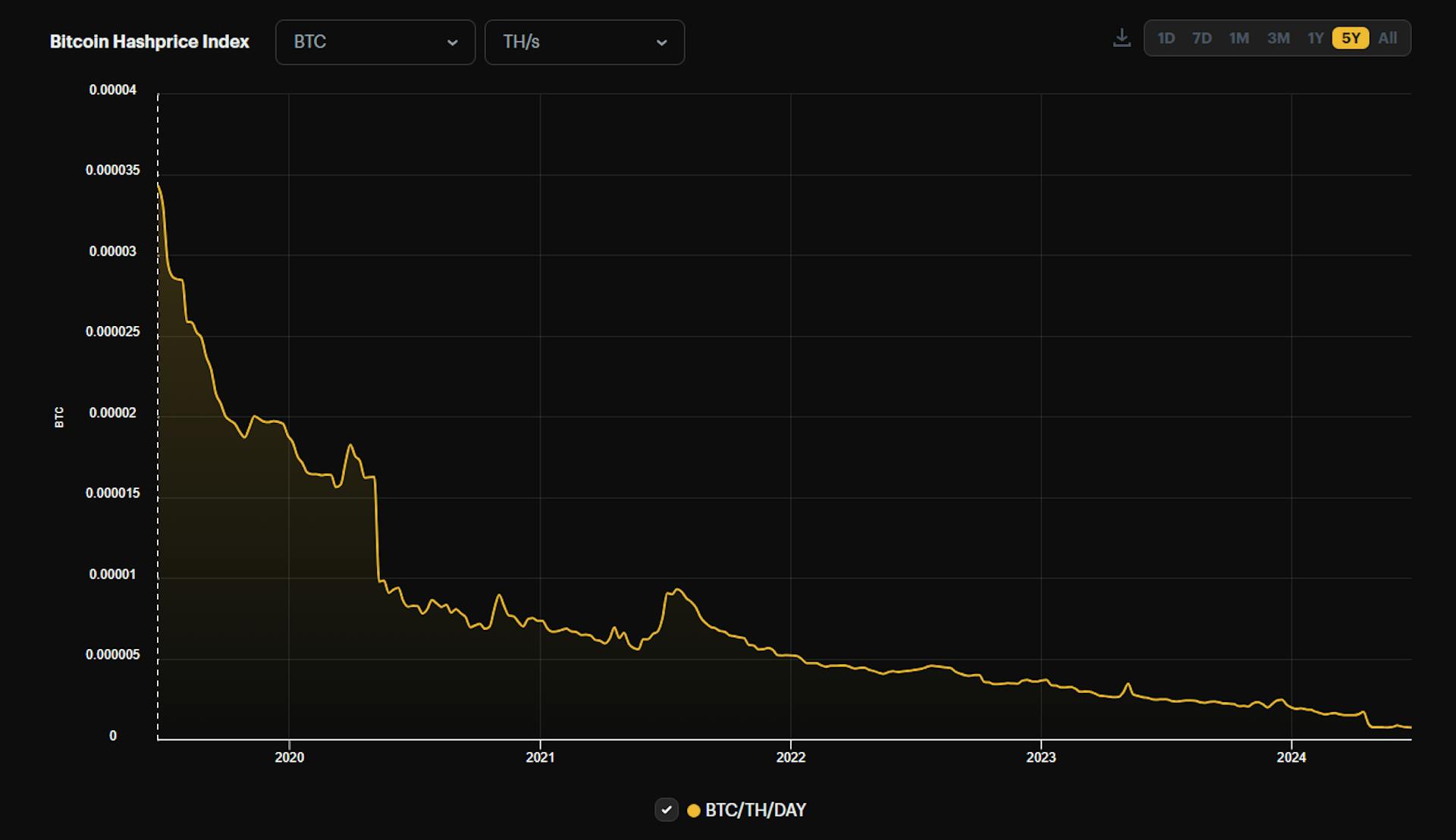Select the 1D time range

click(x=1166, y=38)
